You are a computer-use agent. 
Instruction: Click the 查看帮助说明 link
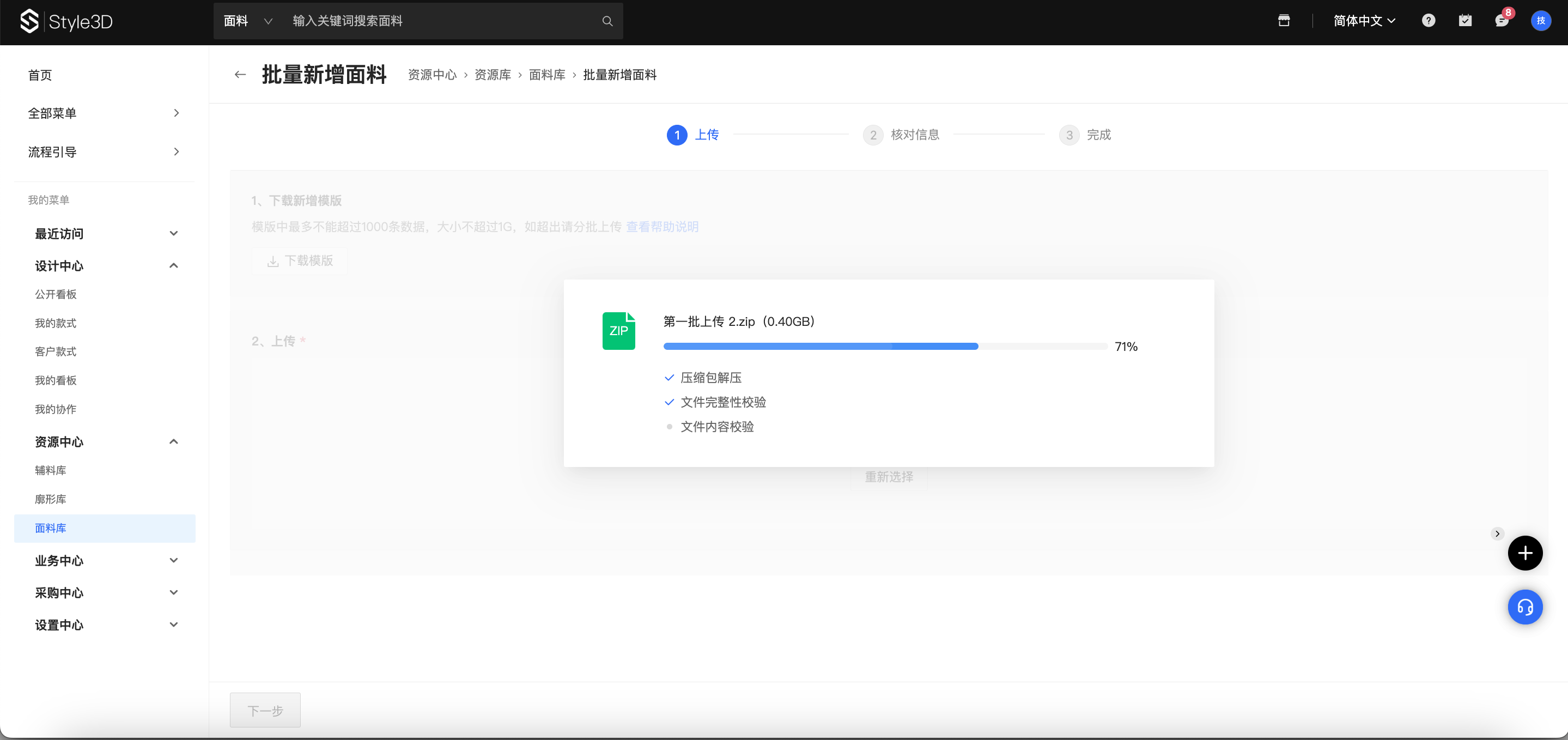[x=661, y=227]
